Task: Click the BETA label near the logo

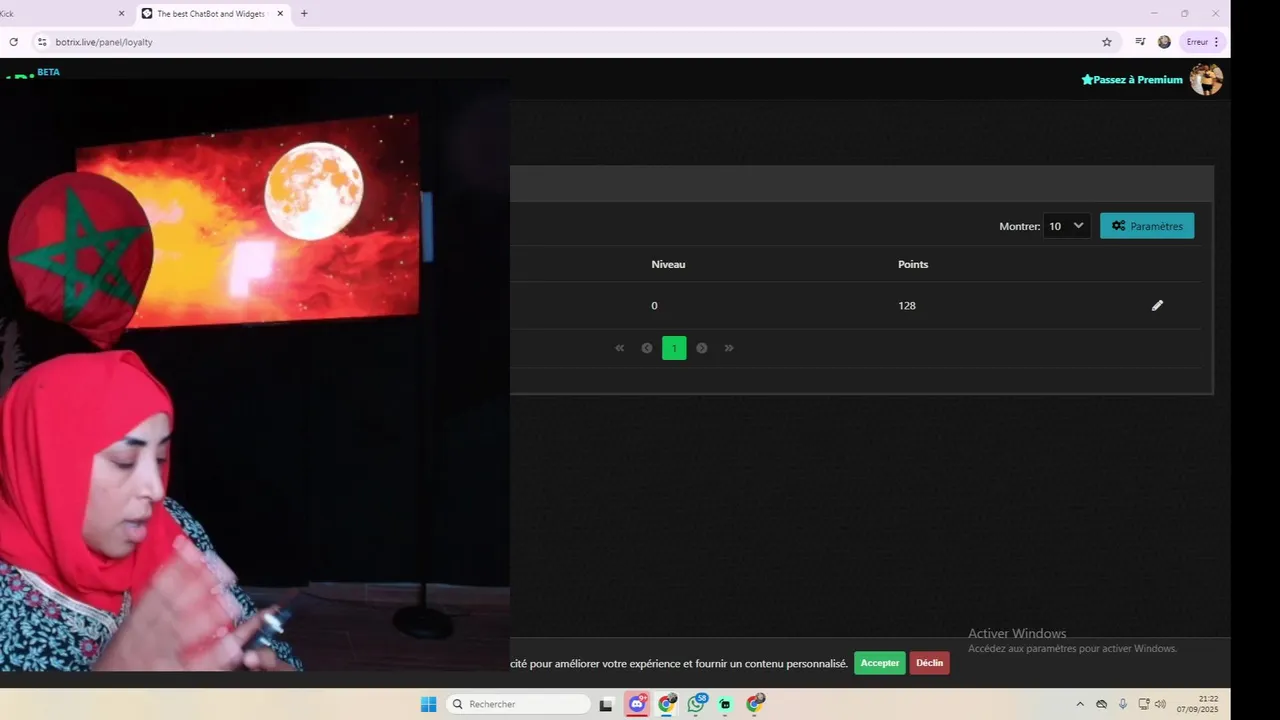Action: click(x=48, y=72)
